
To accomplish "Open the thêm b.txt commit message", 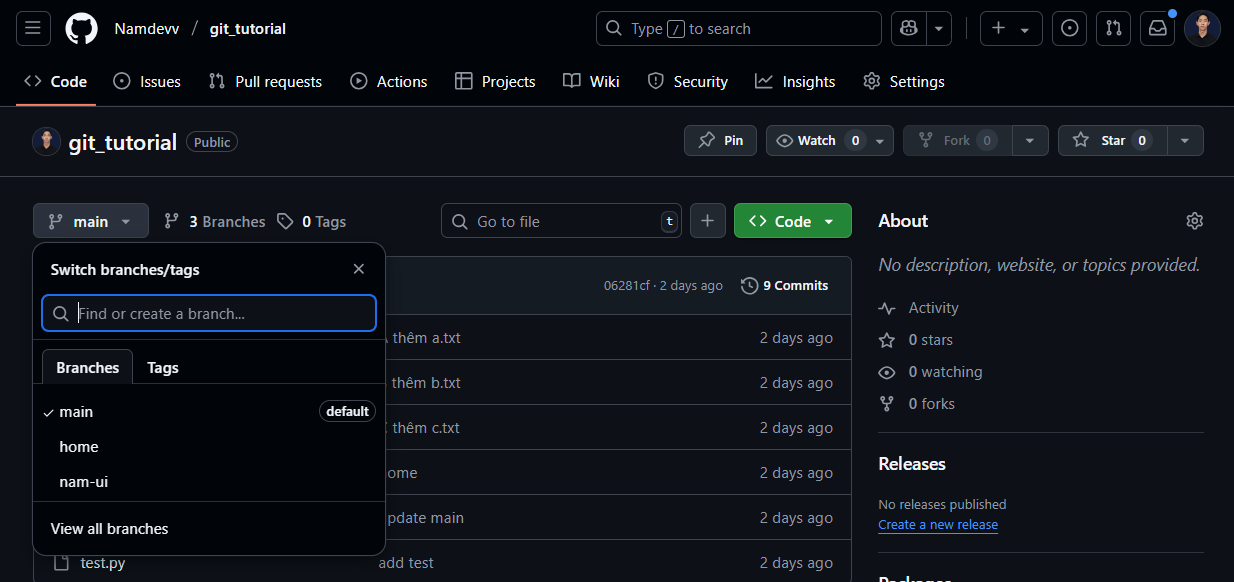I will point(426,383).
